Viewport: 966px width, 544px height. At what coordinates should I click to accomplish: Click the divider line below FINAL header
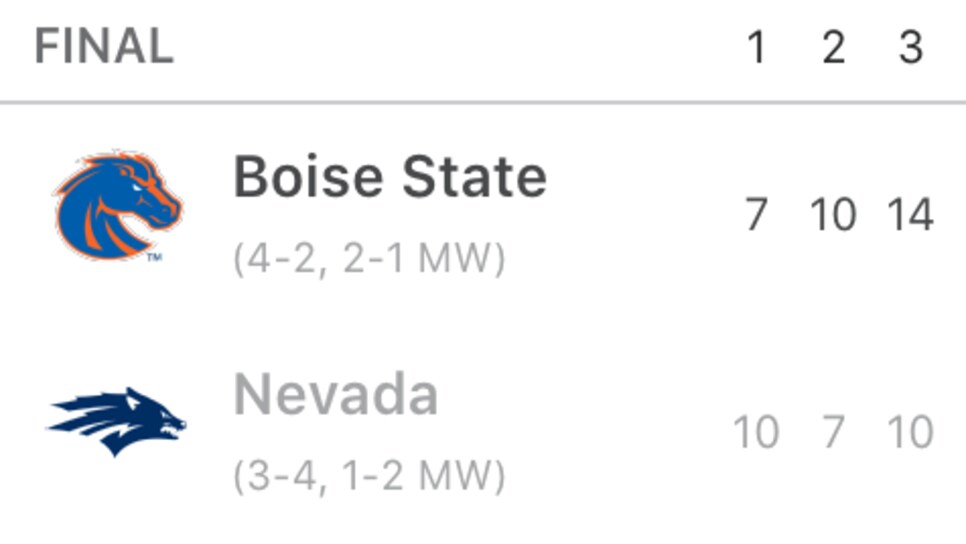[483, 102]
